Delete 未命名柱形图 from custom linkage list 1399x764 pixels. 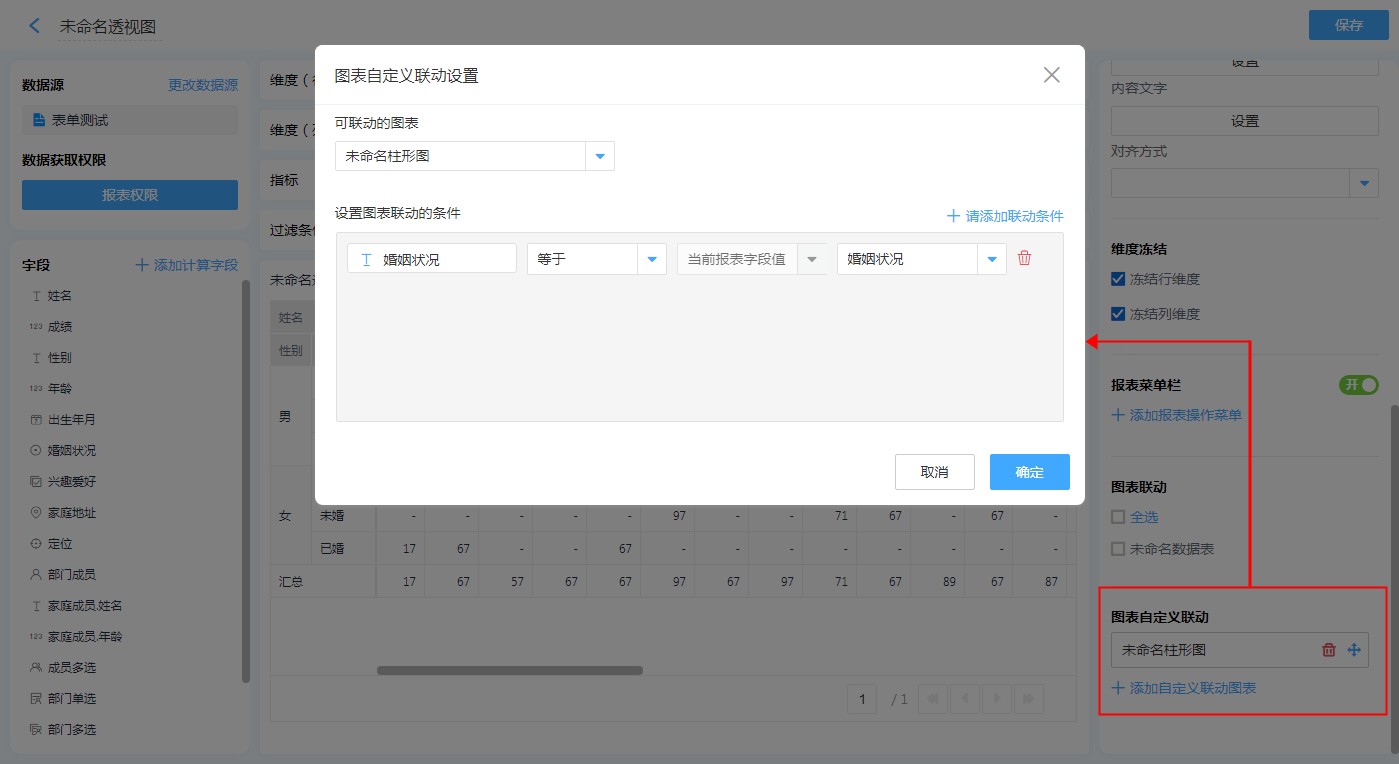point(1329,650)
